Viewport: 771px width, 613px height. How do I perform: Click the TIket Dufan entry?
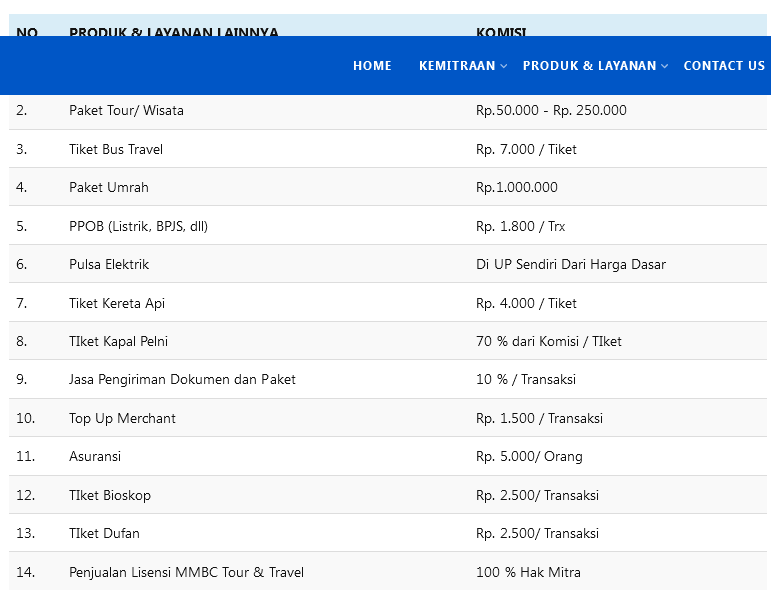tap(104, 534)
